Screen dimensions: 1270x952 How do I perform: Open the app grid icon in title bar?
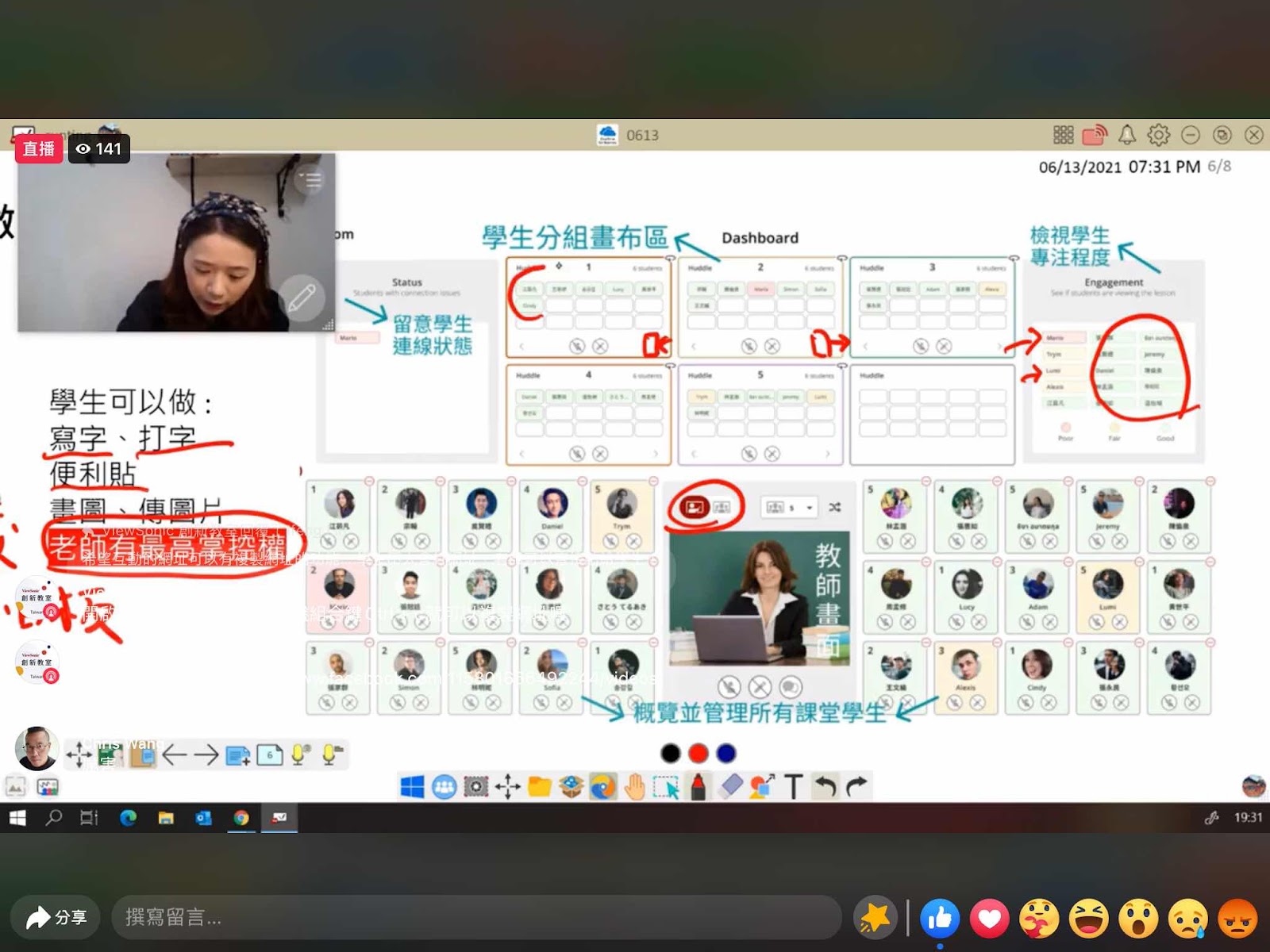click(x=1063, y=135)
